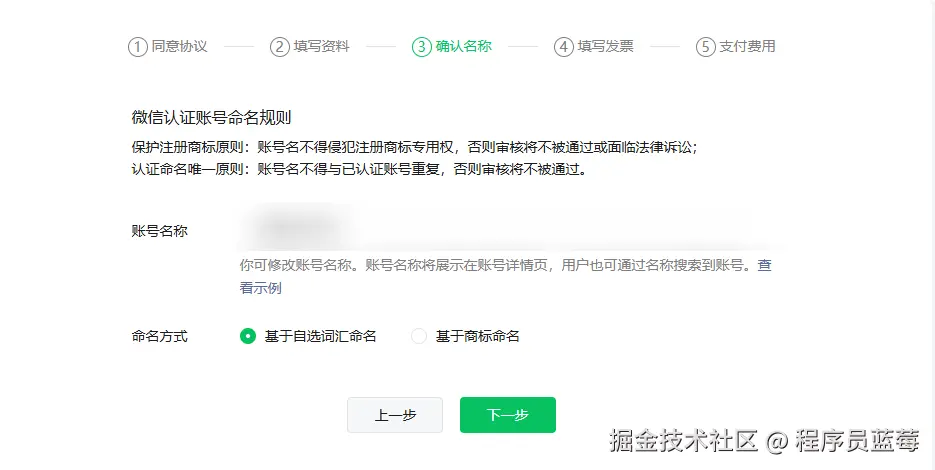Proceed with the green 下一步 button
The image size is (935, 470).
[507, 415]
